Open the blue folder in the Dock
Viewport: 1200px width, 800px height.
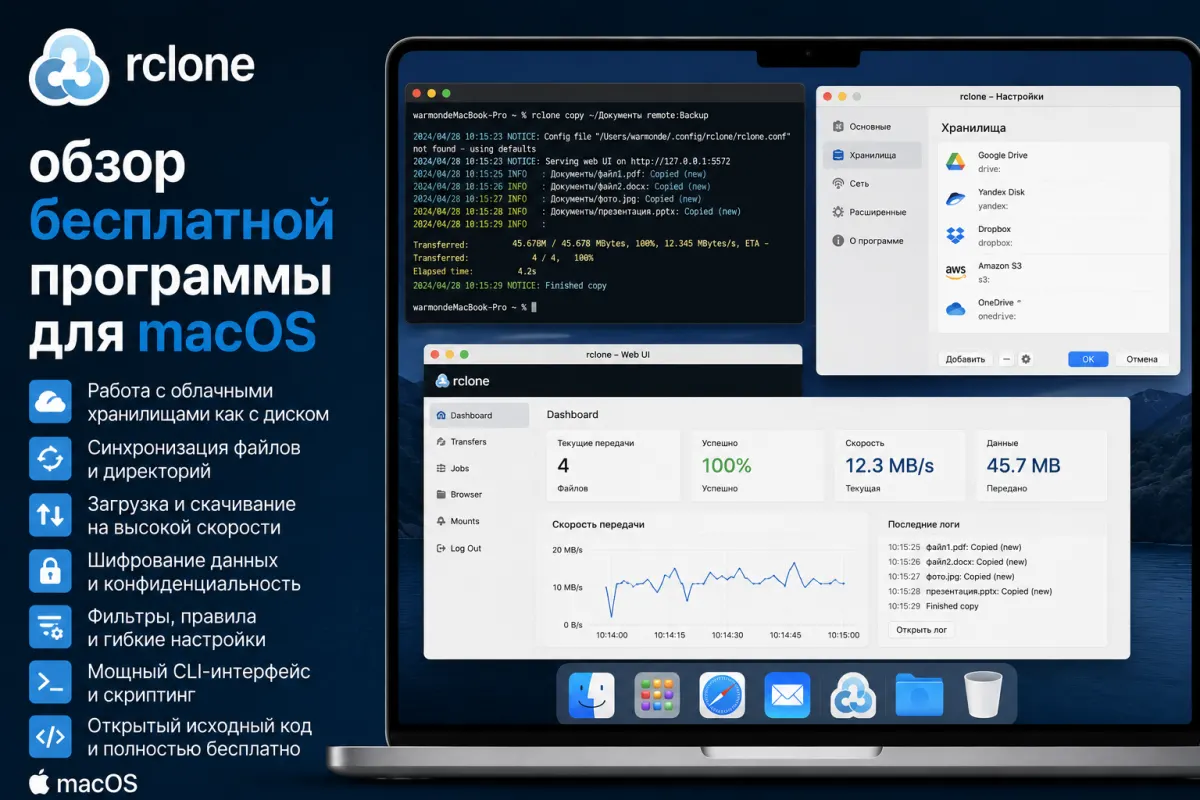click(x=919, y=695)
